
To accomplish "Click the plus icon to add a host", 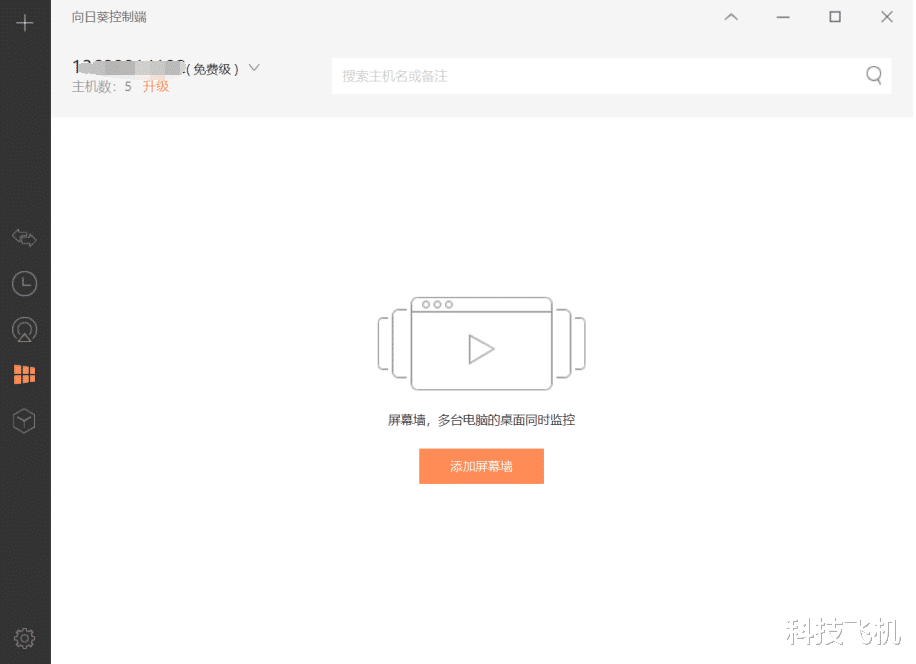I will coord(24,22).
